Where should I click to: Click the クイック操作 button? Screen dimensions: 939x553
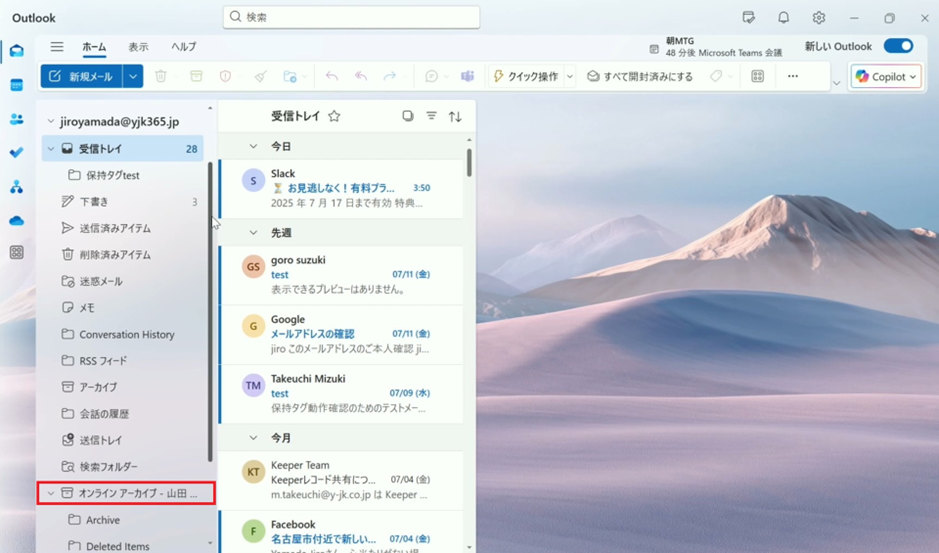click(526, 76)
